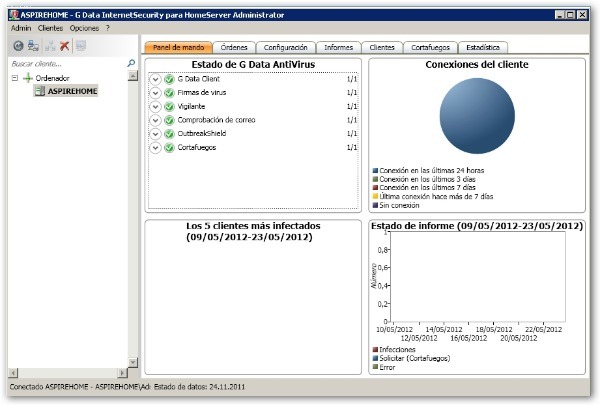Click the 'Sin conexión' legend swatch

point(375,205)
